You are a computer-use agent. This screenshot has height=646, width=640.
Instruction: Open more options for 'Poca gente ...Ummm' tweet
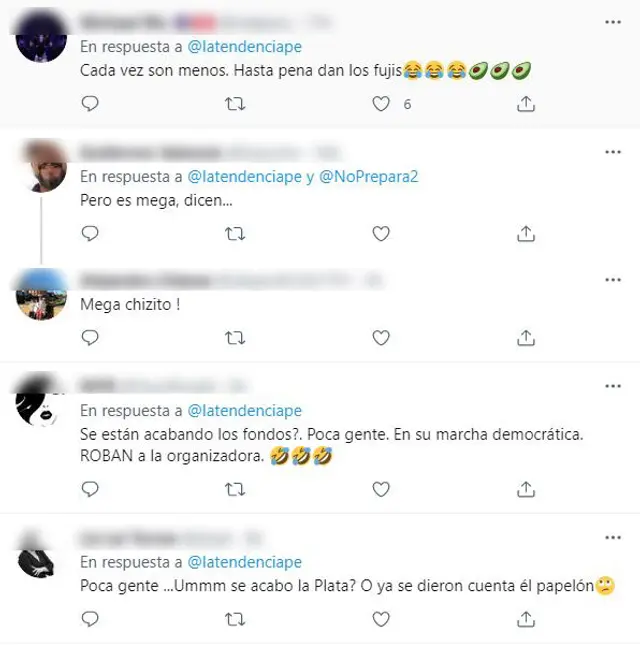613,538
